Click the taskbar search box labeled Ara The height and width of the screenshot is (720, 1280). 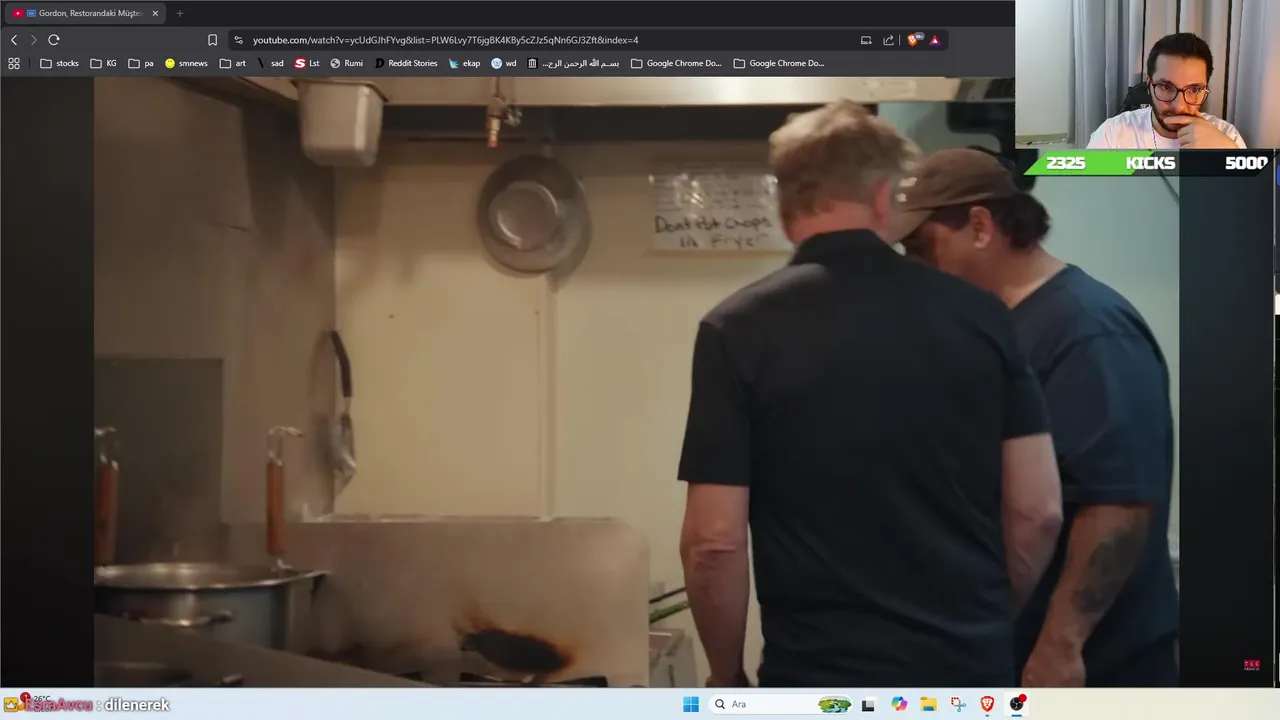click(x=780, y=704)
